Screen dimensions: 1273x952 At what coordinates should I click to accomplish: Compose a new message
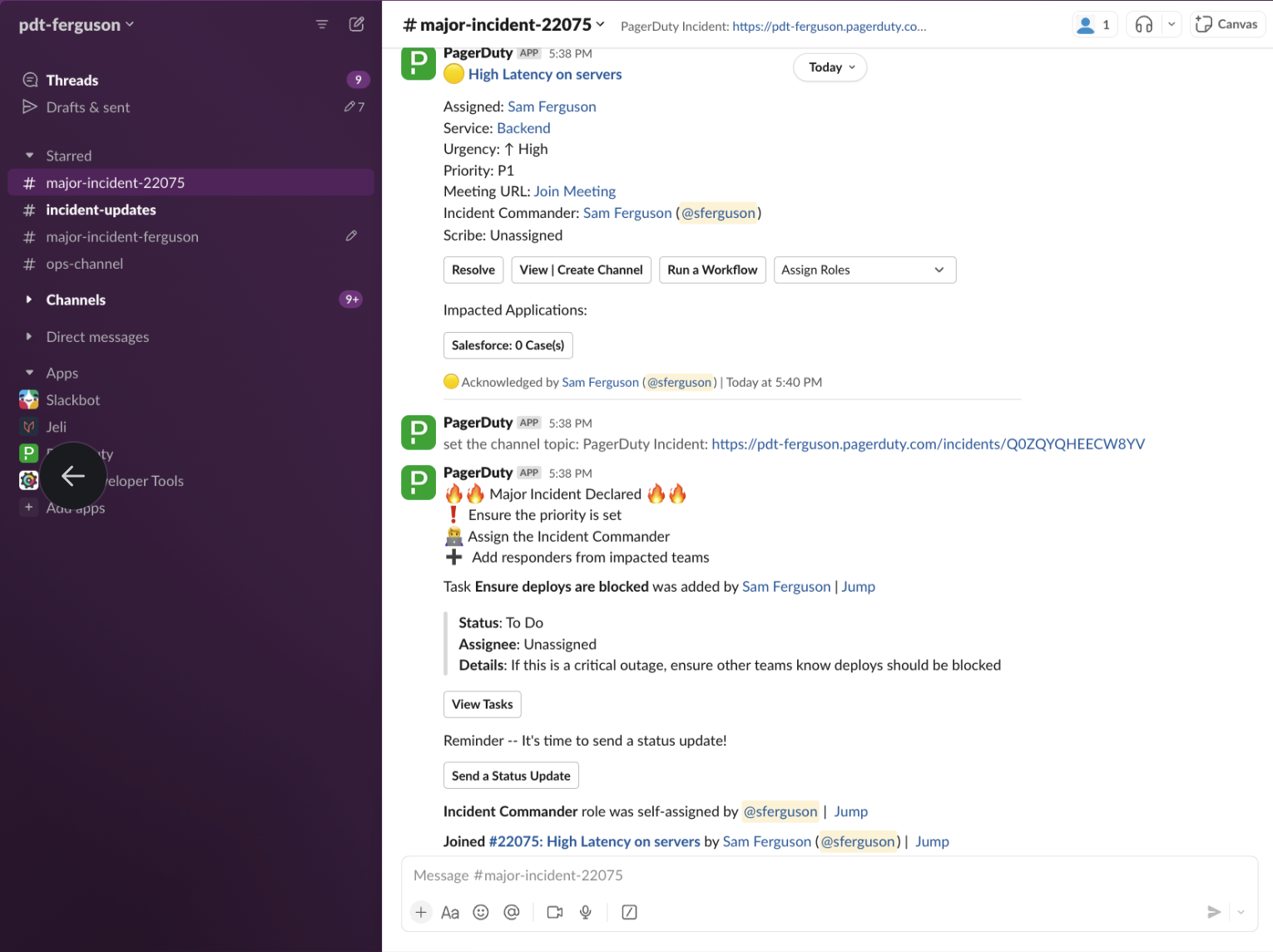(356, 24)
